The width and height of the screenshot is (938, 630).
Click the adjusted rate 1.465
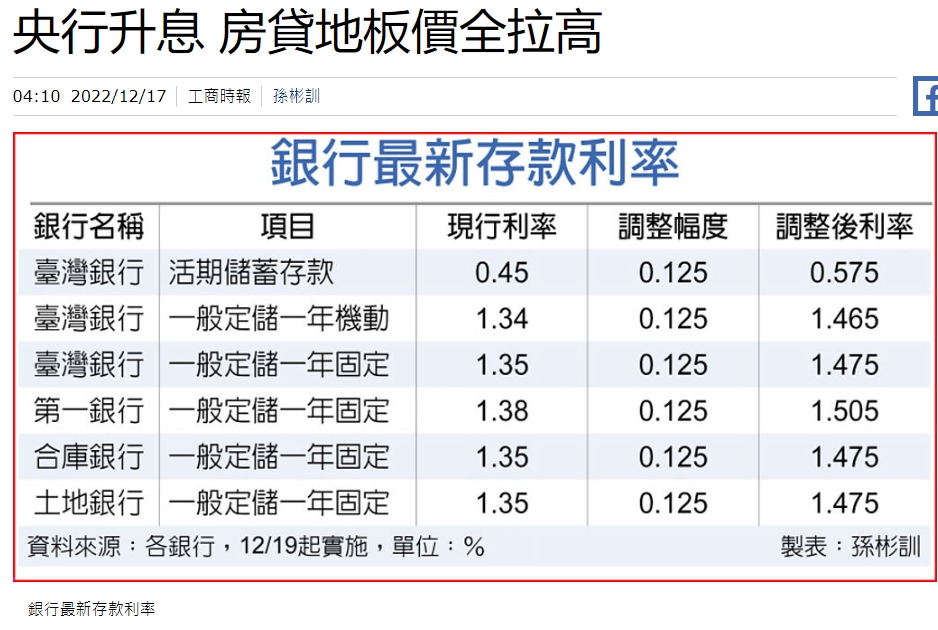[845, 319]
